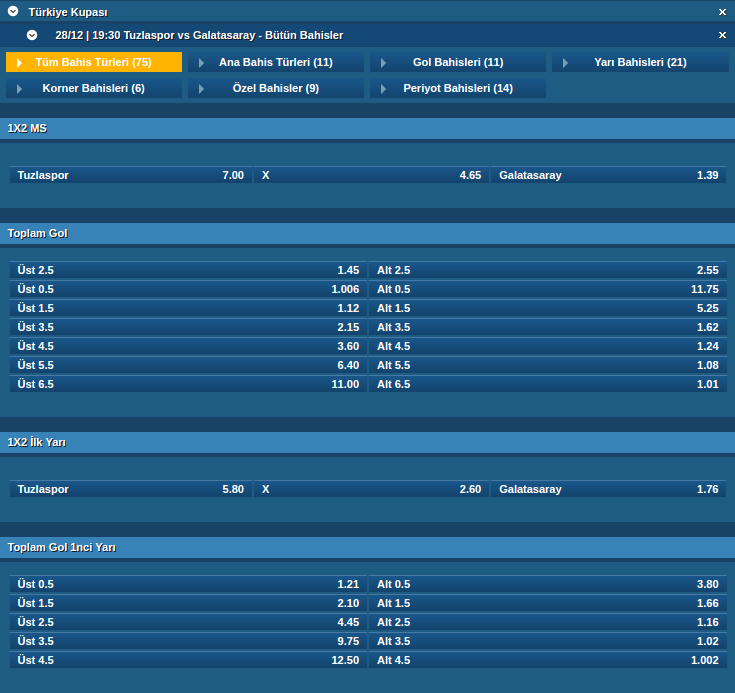Collapse the Toplam Gol 1nci Yarı header
Viewport: 735px width, 693px height.
click(x=368, y=548)
